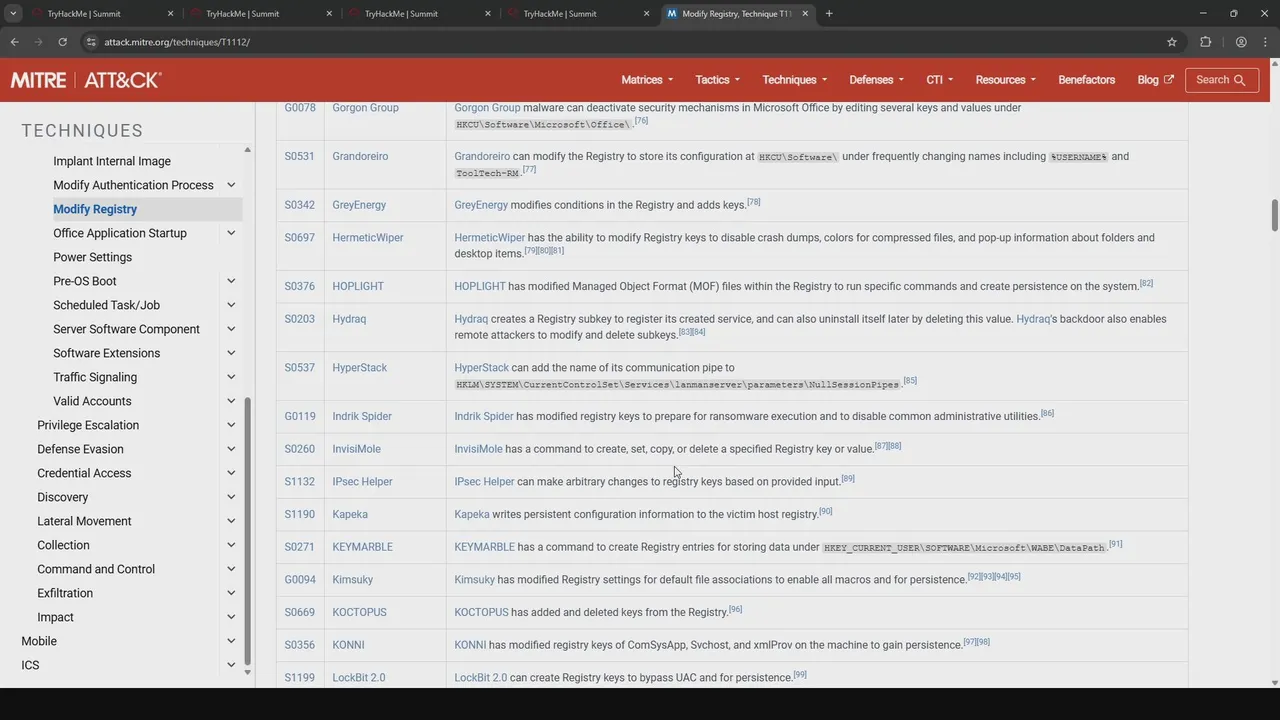The image size is (1280, 720).
Task: Expand the Software Extensions chevron
Action: coord(231,353)
